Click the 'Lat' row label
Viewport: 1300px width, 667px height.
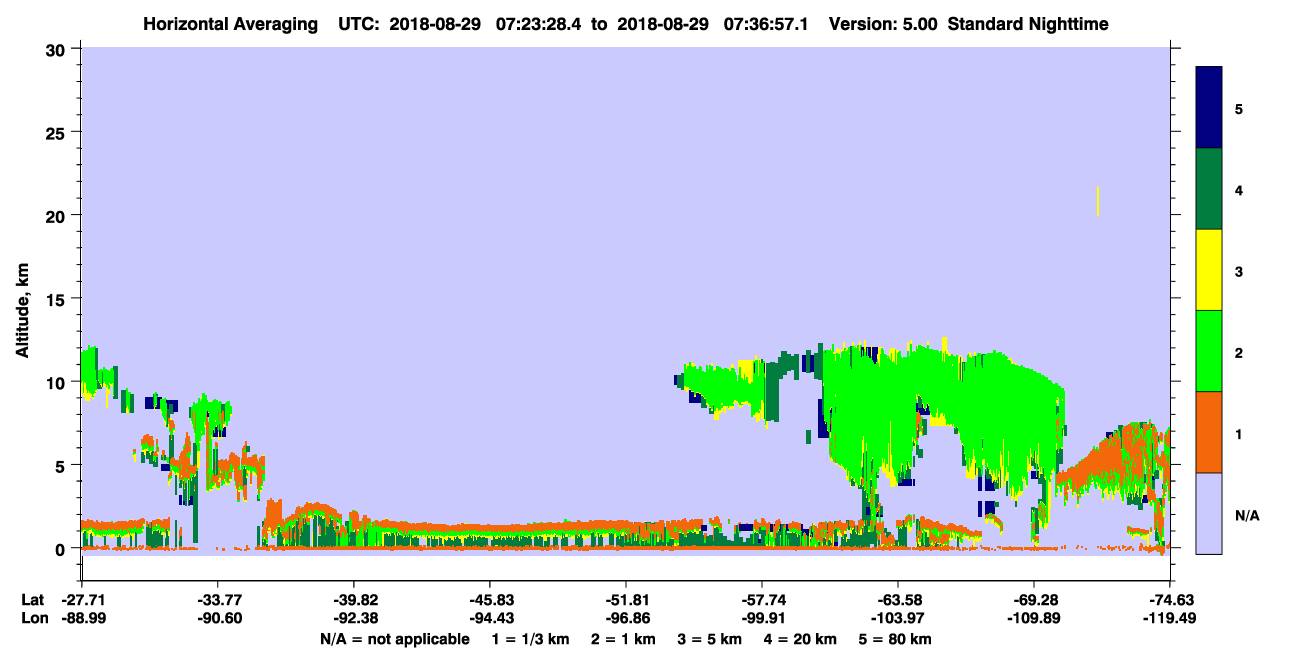(32, 600)
